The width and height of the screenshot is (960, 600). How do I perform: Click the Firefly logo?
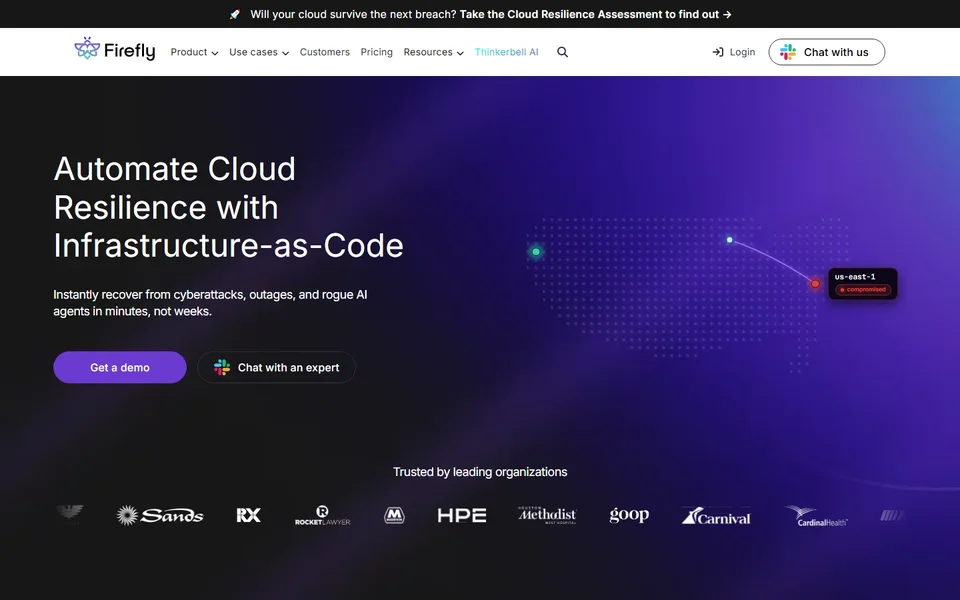pos(114,49)
